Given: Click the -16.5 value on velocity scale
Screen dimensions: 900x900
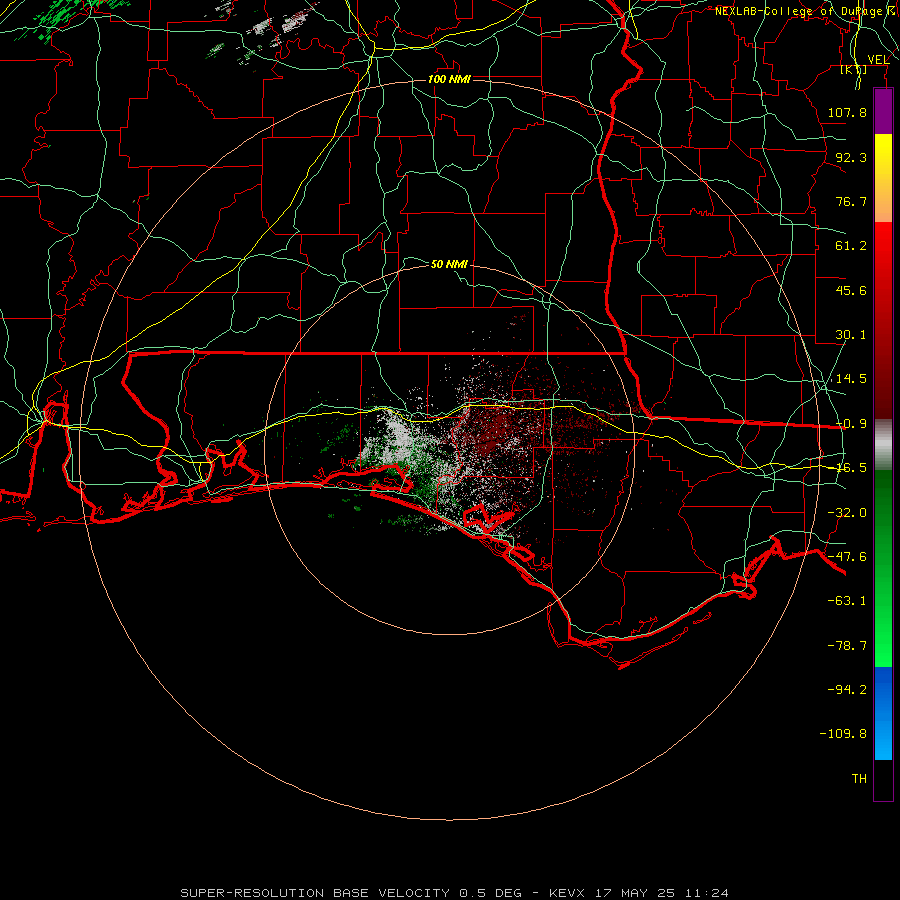Looking at the screenshot, I should [x=851, y=468].
